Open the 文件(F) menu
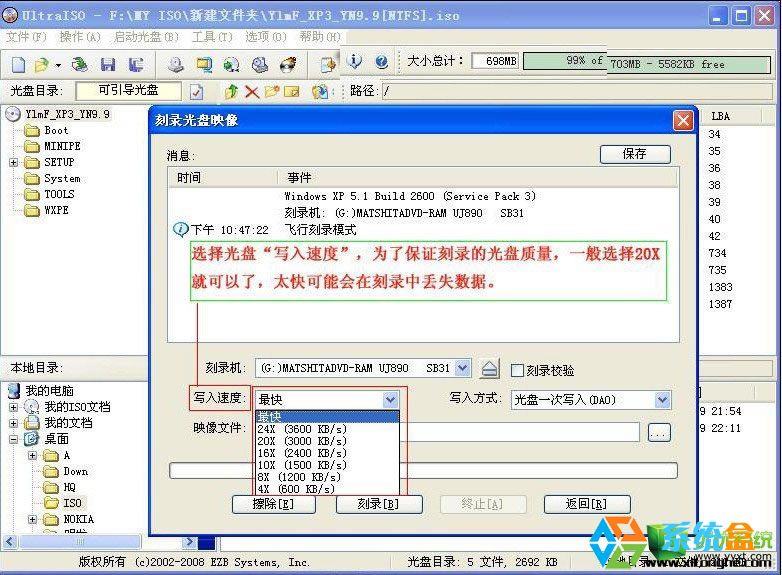The height and width of the screenshot is (575, 782). 26,37
